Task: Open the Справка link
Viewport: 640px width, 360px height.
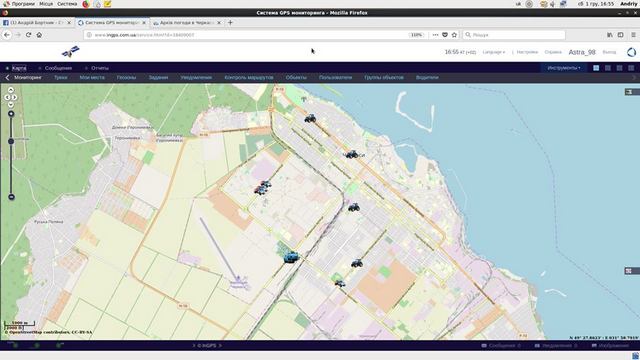Action: (x=553, y=52)
